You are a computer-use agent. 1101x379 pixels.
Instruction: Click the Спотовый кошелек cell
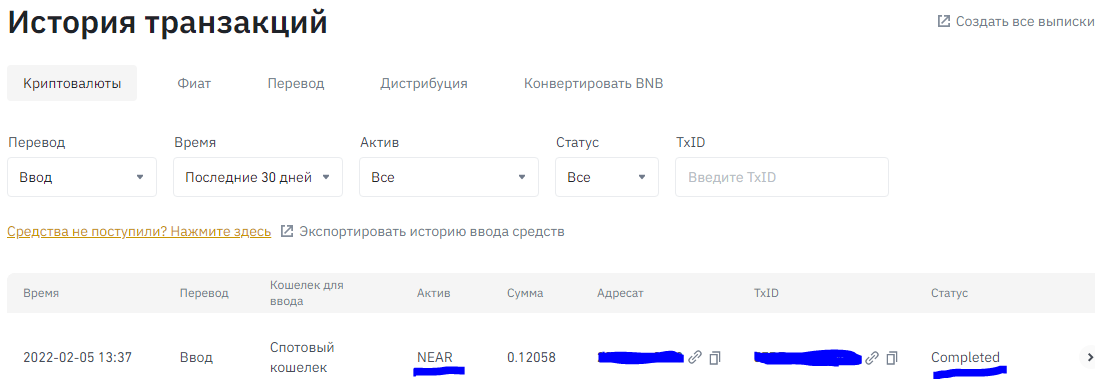tap(302, 357)
